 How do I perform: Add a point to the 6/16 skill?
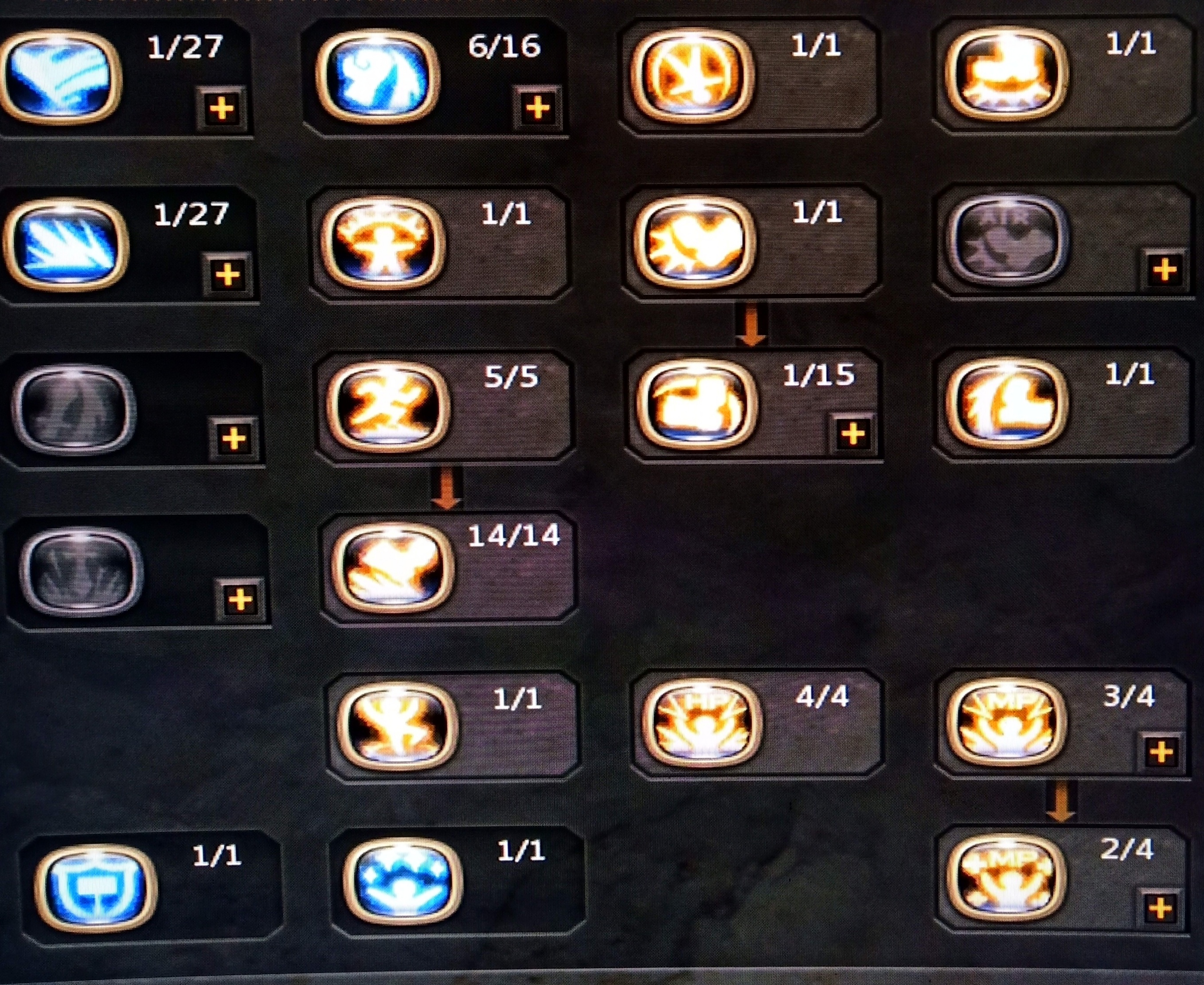point(537,108)
